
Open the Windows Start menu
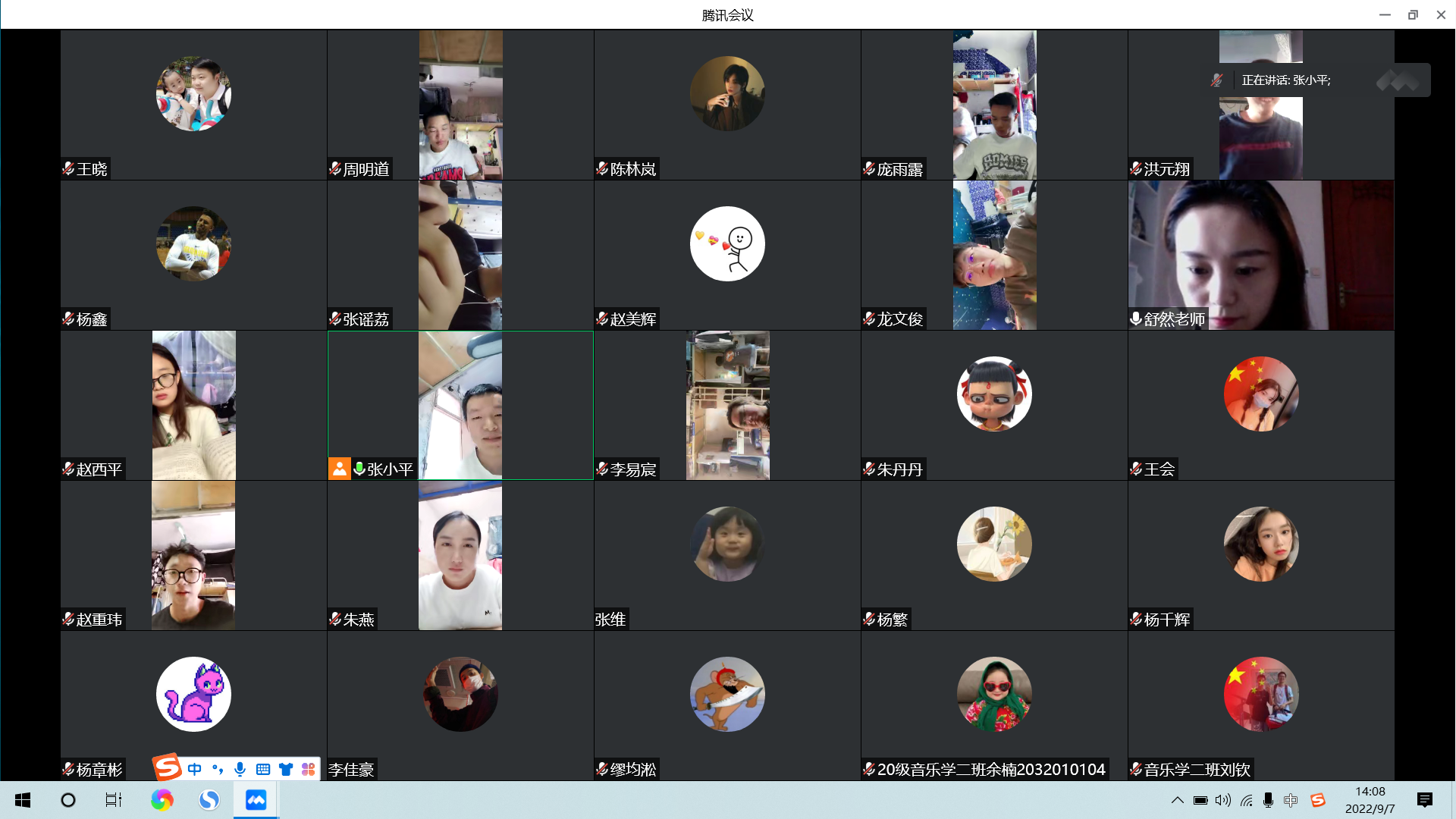tap(23, 800)
